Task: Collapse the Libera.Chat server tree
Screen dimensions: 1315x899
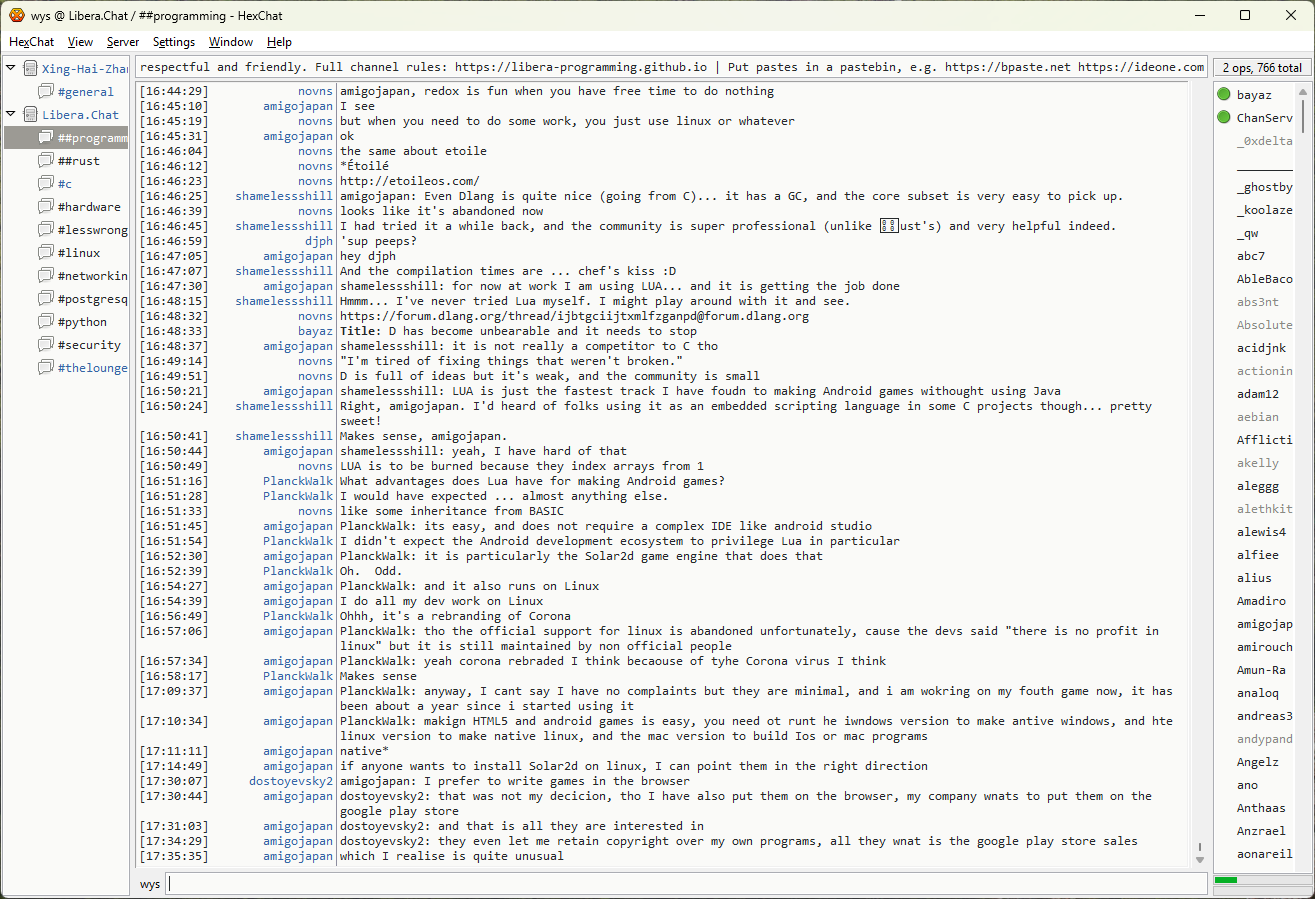Action: 11,115
